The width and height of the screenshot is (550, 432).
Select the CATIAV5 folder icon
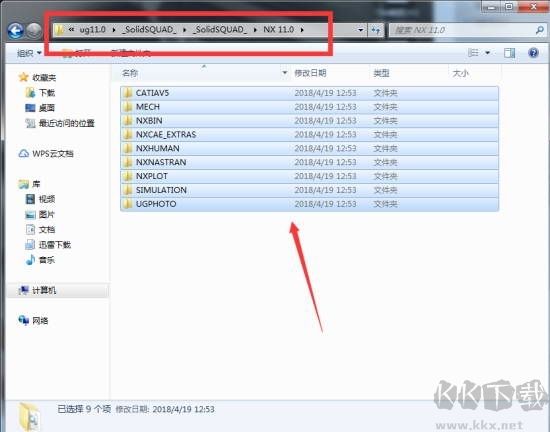click(127, 93)
